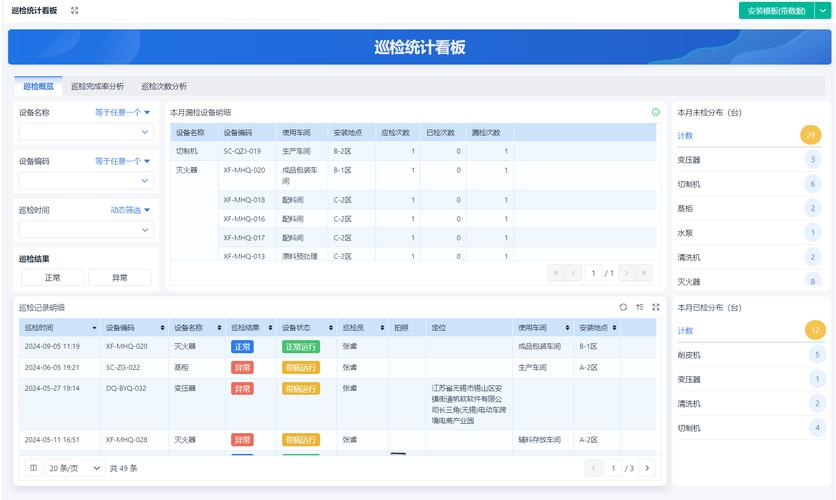Select 切制机 row in 本月已检分布
The image size is (836, 500).
click(751, 428)
